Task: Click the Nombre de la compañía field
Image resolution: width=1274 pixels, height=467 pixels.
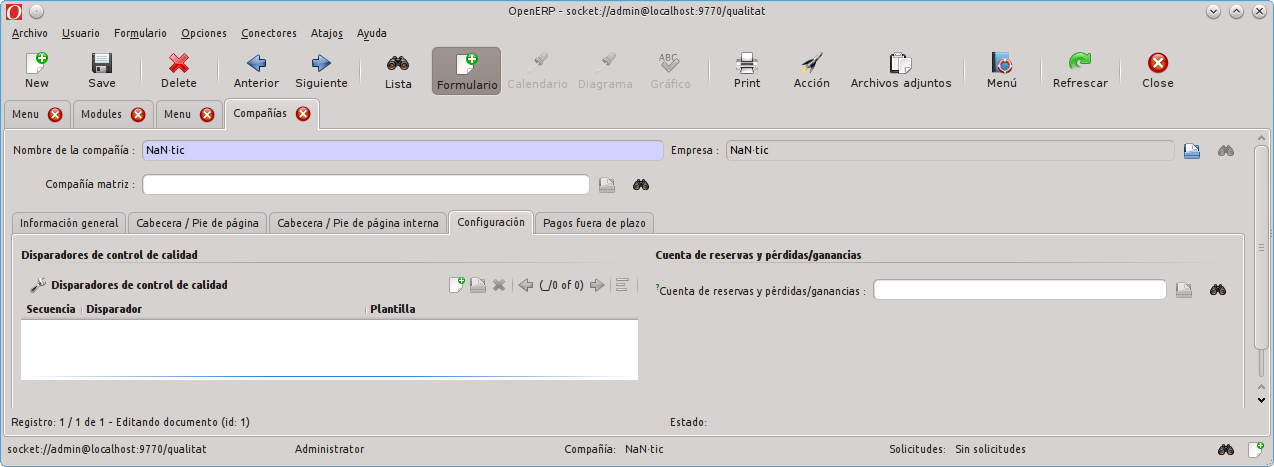Action: point(403,150)
